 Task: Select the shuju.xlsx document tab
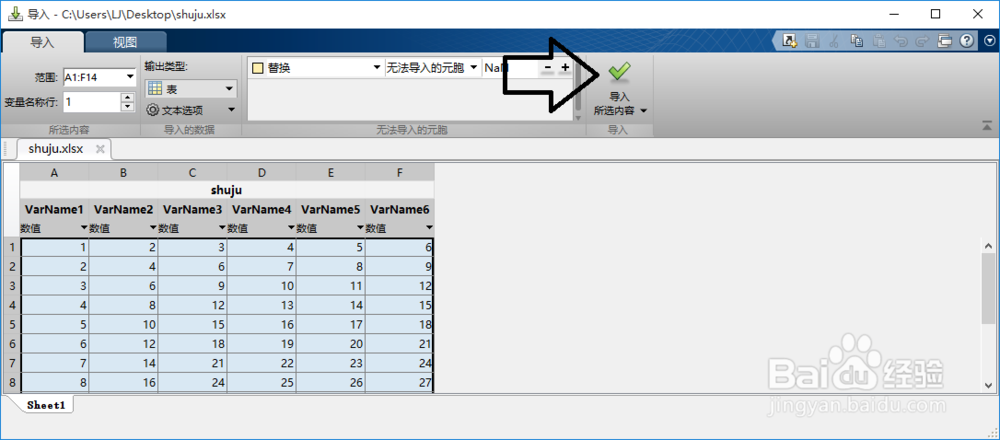(x=56, y=149)
